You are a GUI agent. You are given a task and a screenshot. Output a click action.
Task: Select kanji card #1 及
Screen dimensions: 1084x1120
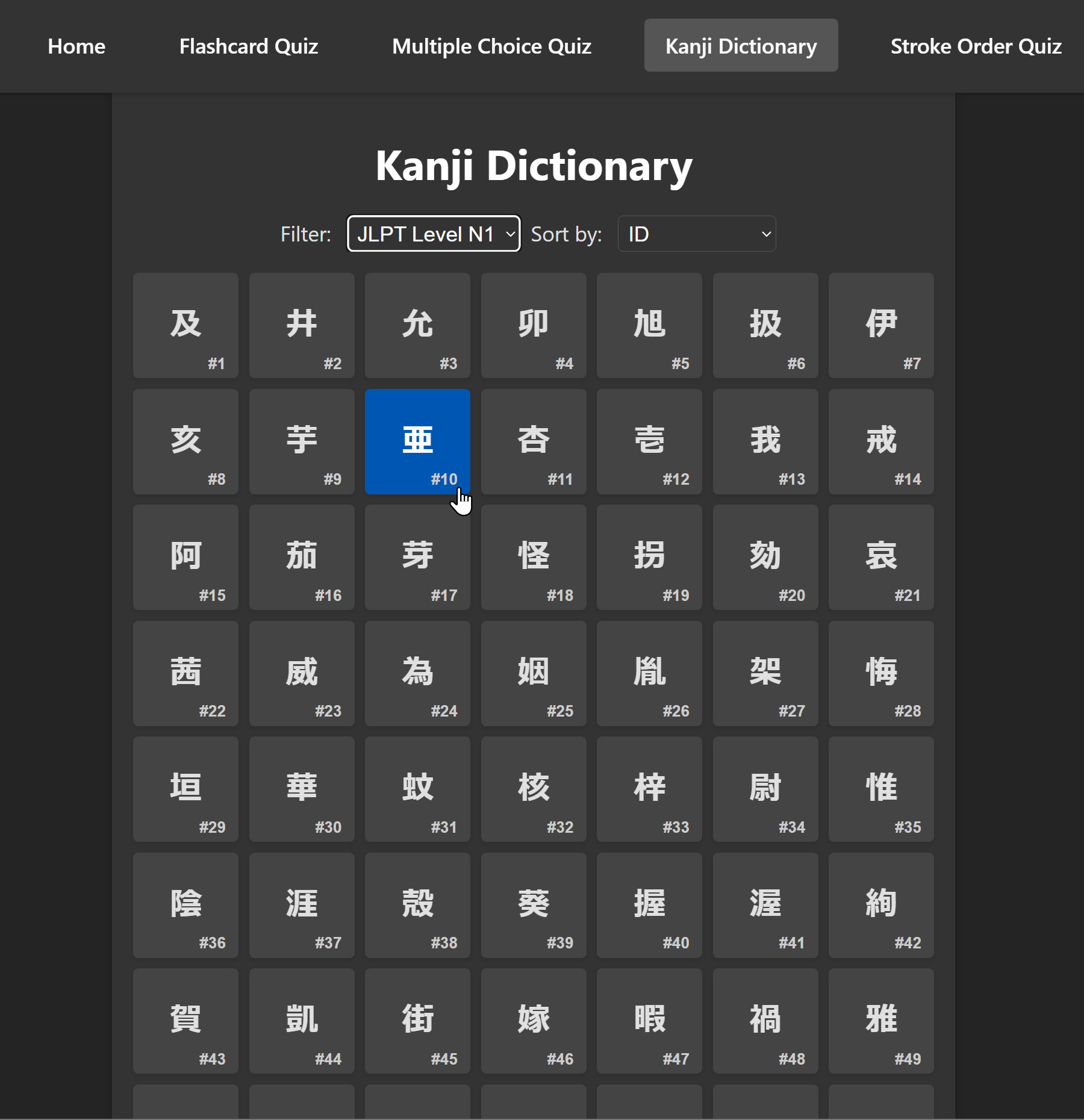click(x=185, y=326)
